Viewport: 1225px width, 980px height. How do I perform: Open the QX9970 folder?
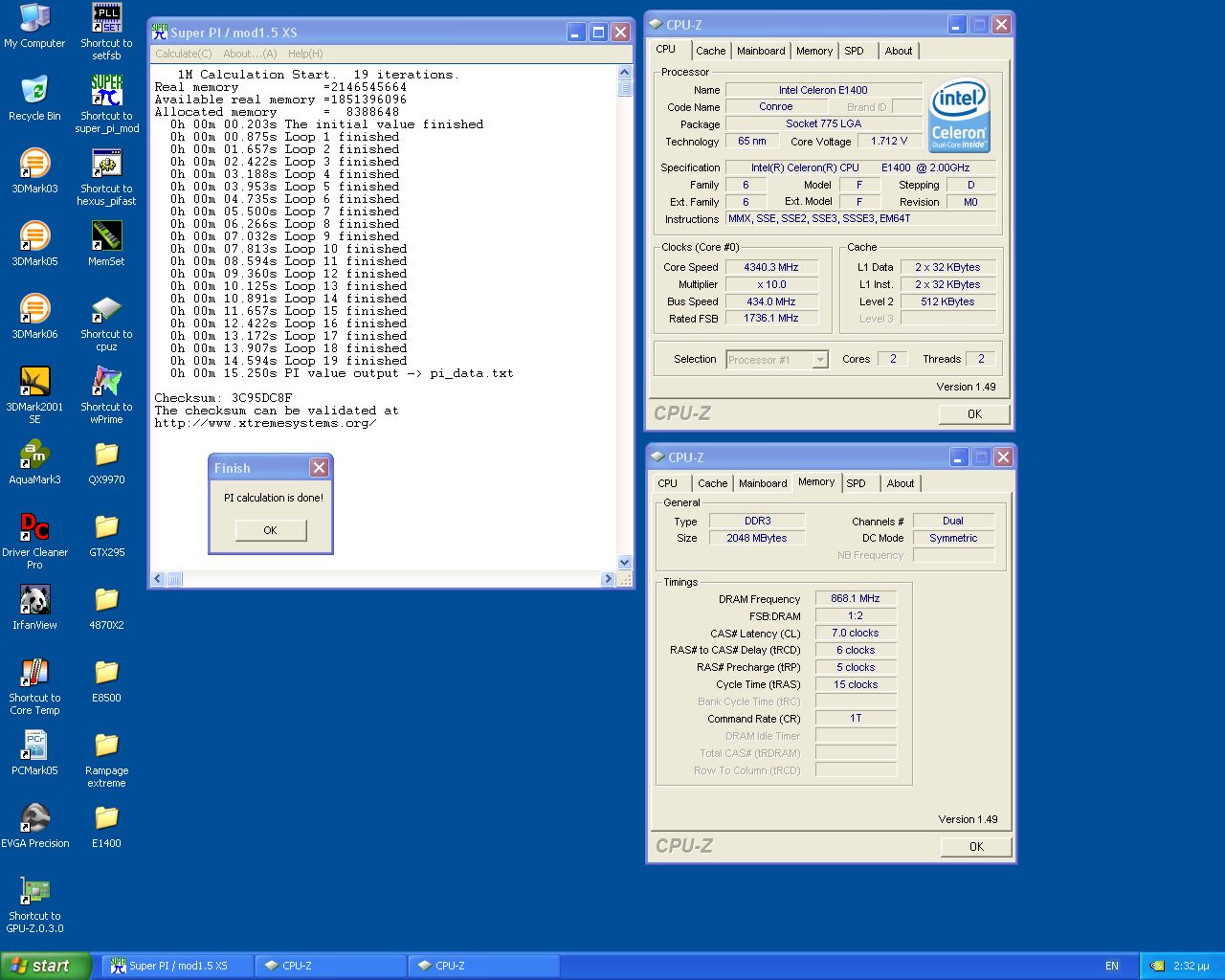106,461
